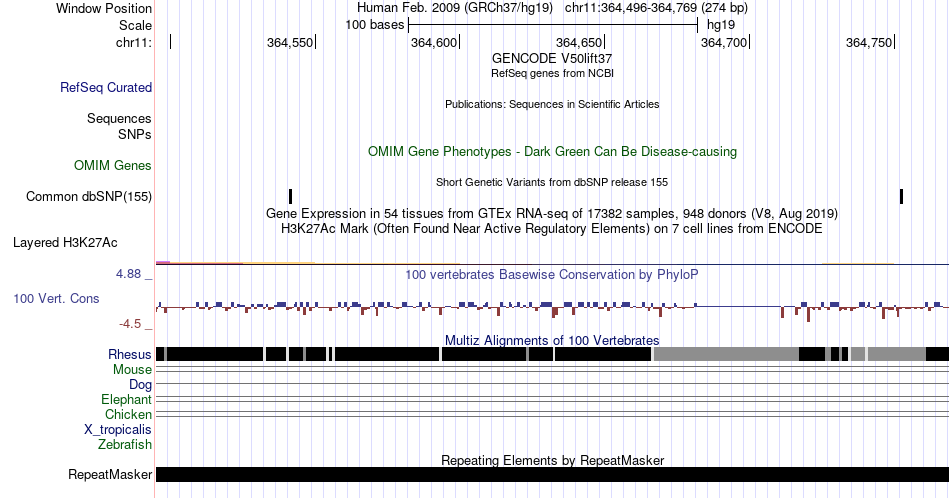Click the Scale label in left column
Viewport: 950px width, 498px height.
click(x=135, y=25)
